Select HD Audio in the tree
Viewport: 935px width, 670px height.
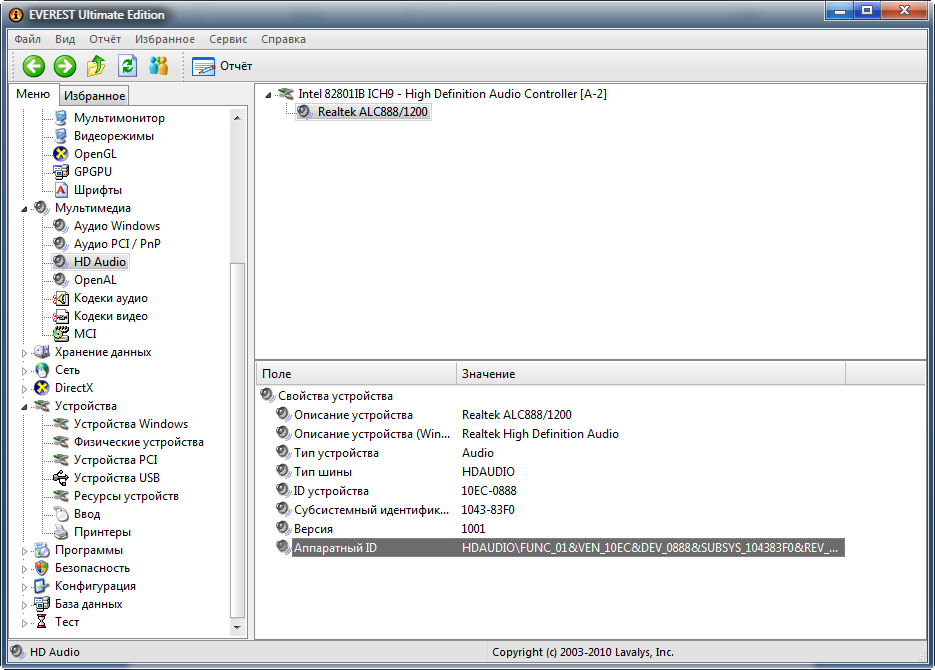coord(100,262)
